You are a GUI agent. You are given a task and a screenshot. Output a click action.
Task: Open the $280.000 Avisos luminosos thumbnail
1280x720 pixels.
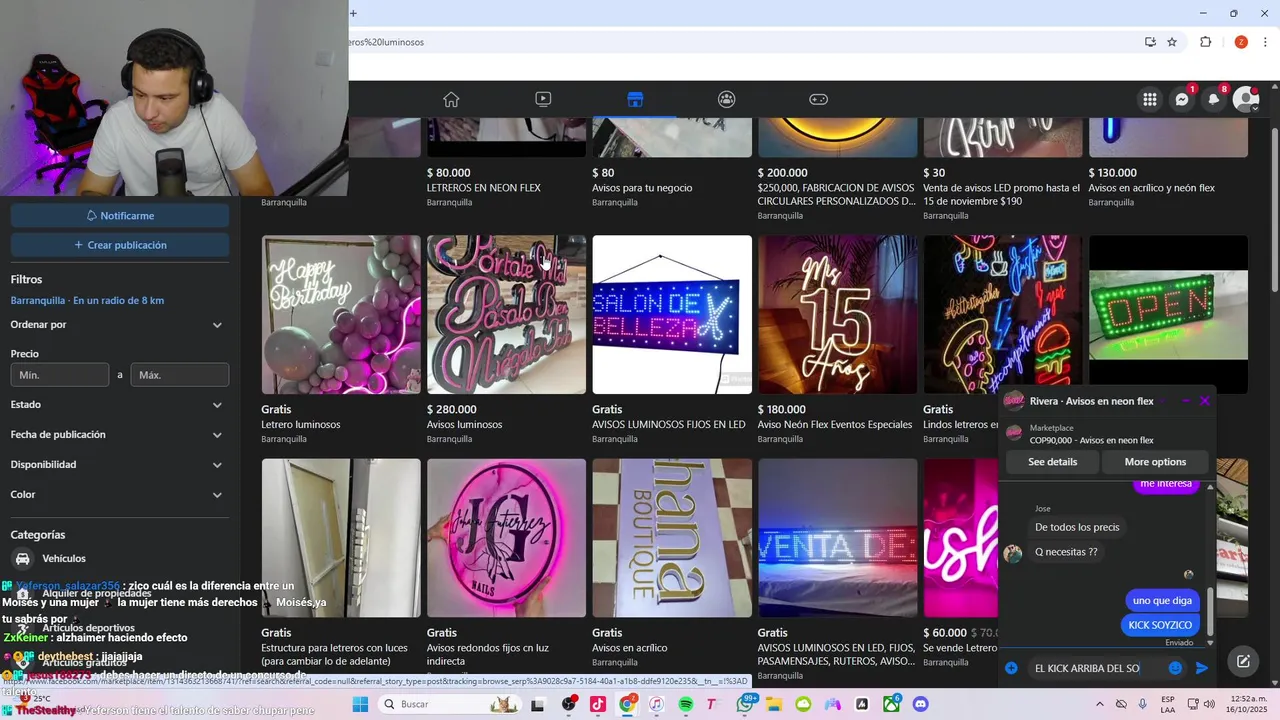[x=506, y=315]
